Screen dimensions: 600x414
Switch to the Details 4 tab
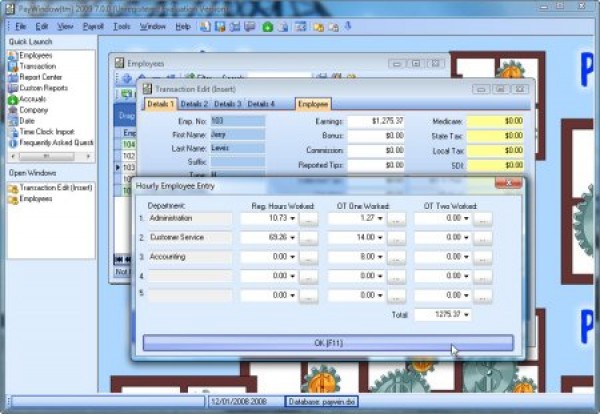(x=261, y=104)
